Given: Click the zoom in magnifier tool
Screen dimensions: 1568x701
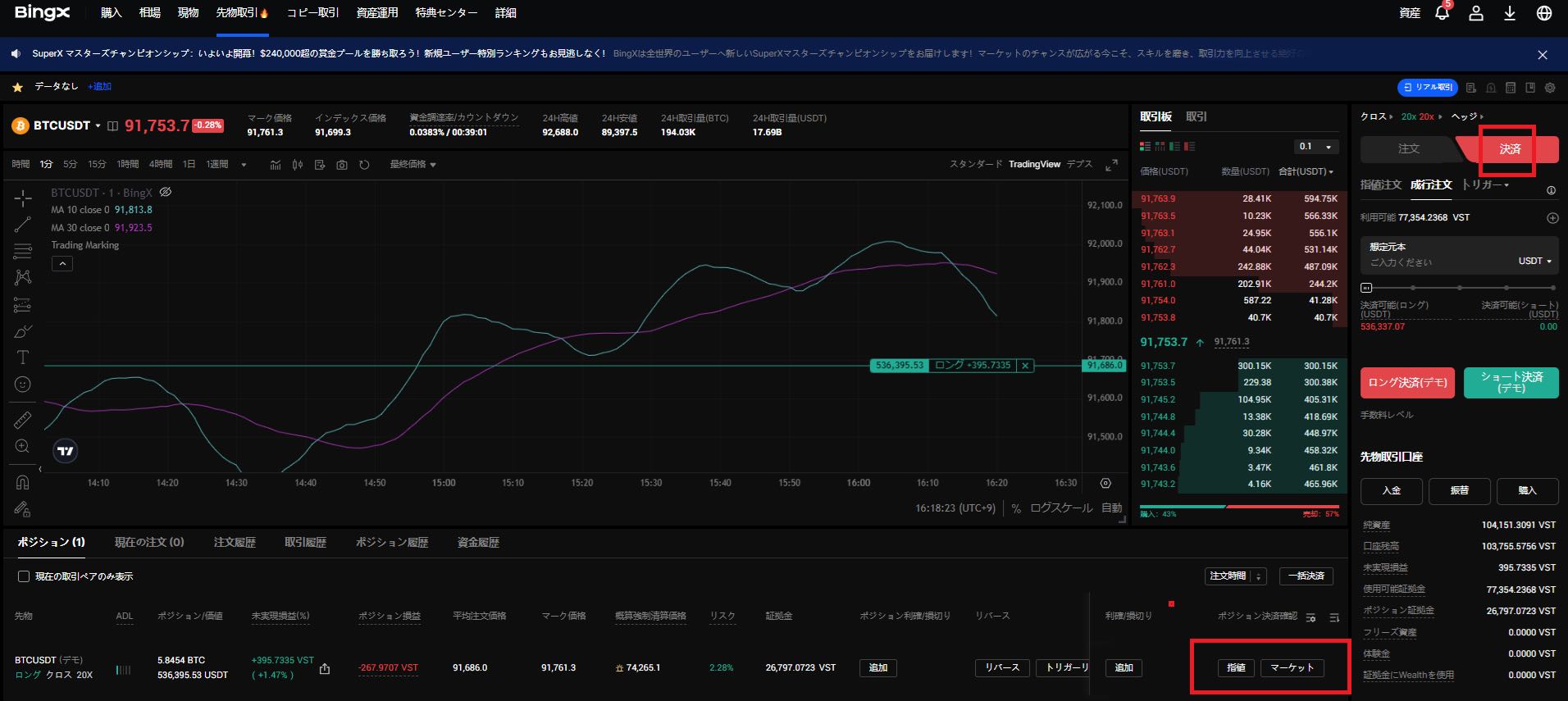Looking at the screenshot, I should 23,446.
